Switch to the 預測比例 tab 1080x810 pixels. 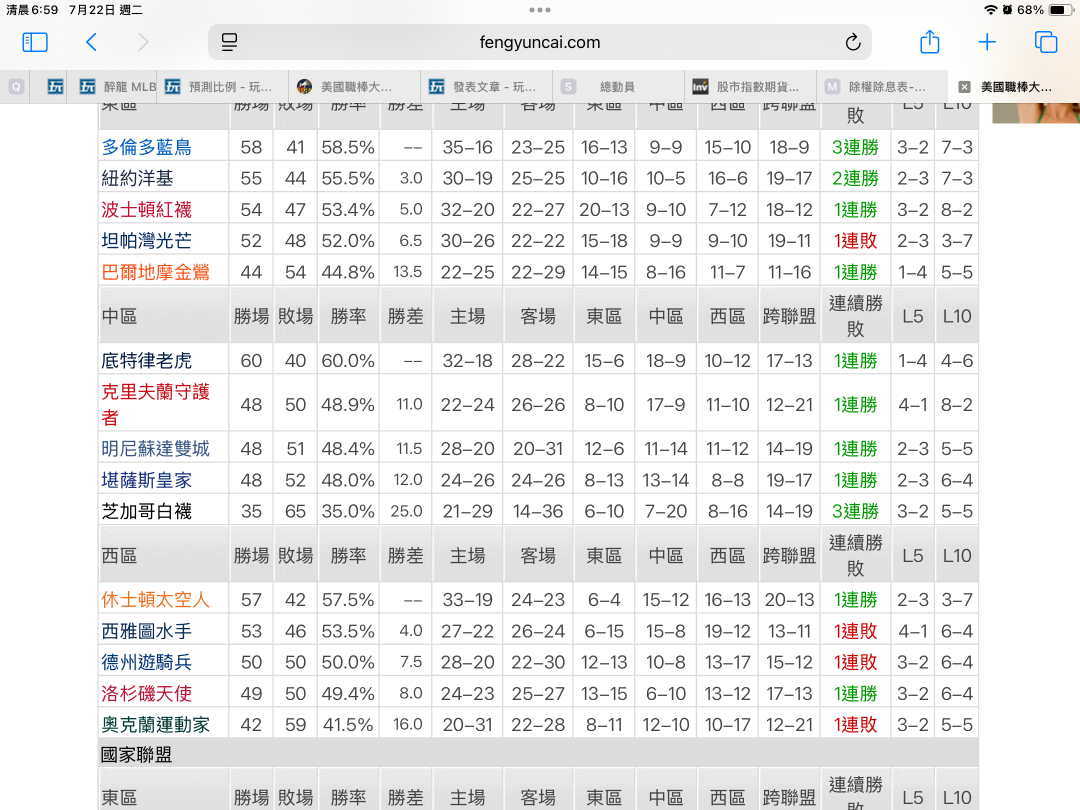[222, 87]
